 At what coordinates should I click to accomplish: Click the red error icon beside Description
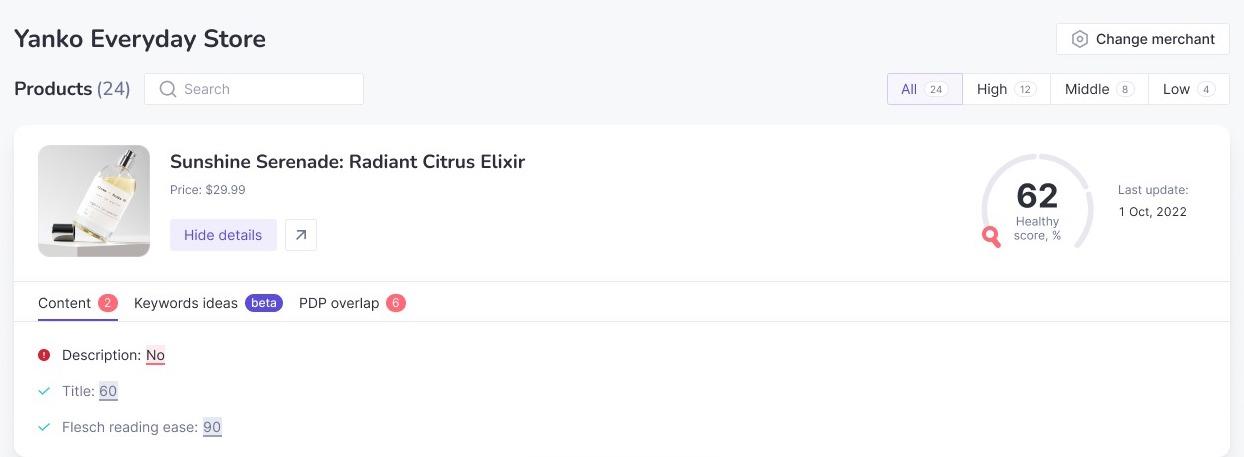tap(44, 355)
